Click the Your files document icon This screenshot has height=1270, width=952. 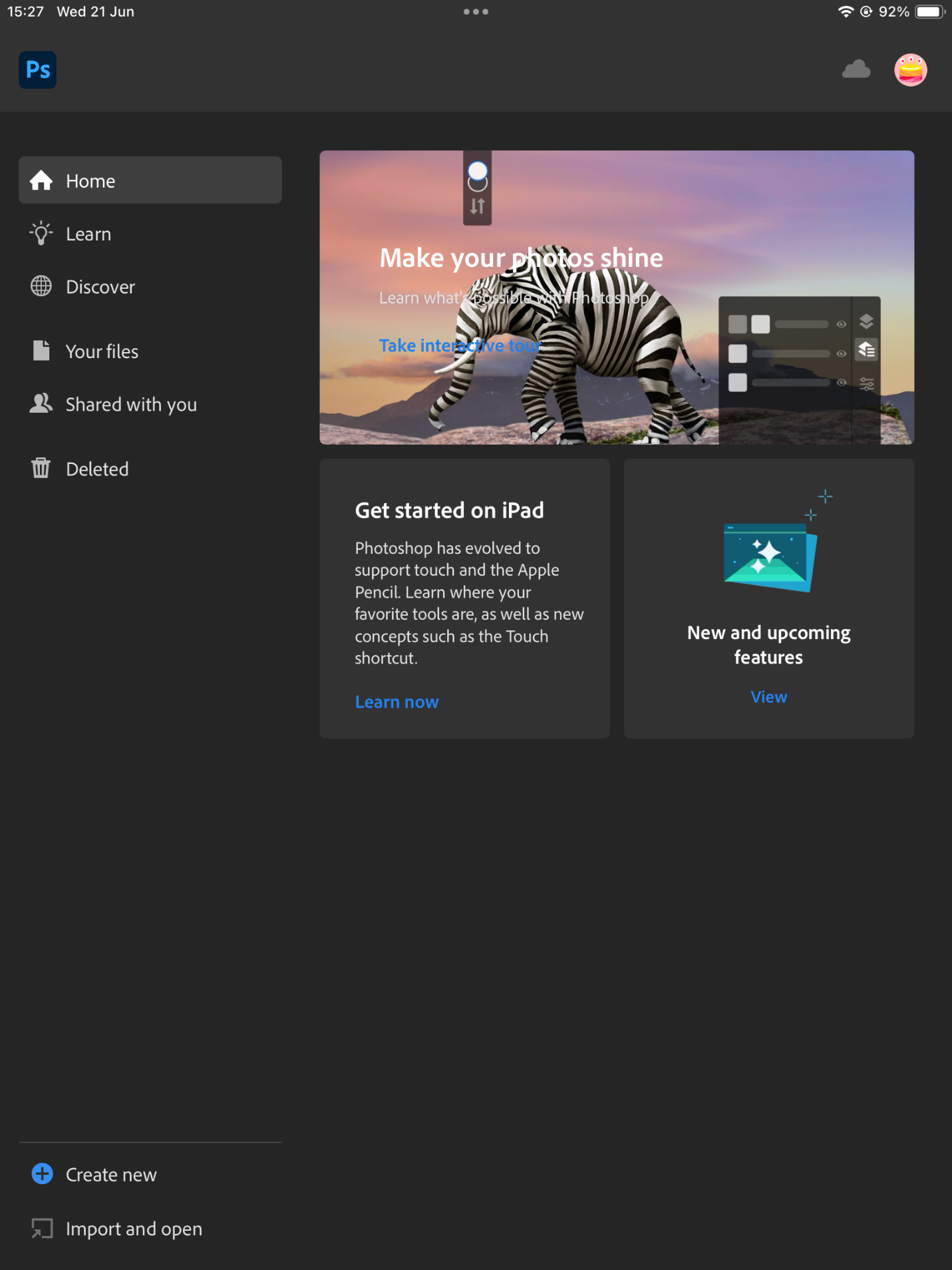pyautogui.click(x=41, y=351)
